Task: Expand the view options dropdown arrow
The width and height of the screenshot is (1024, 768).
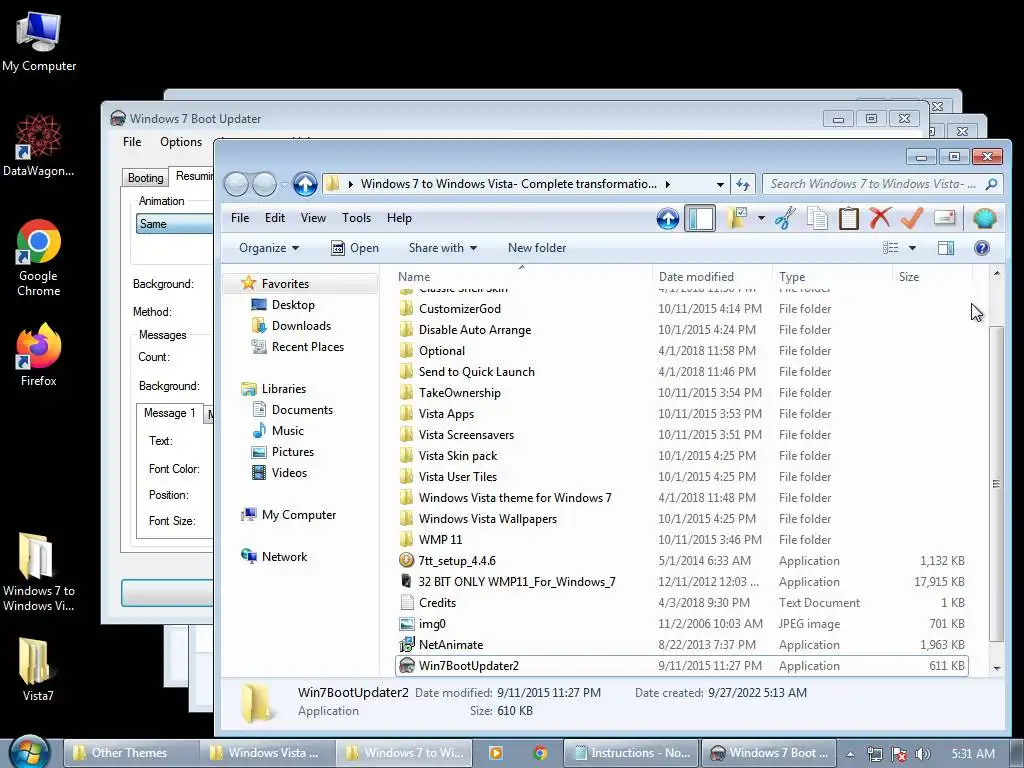Action: 912,248
